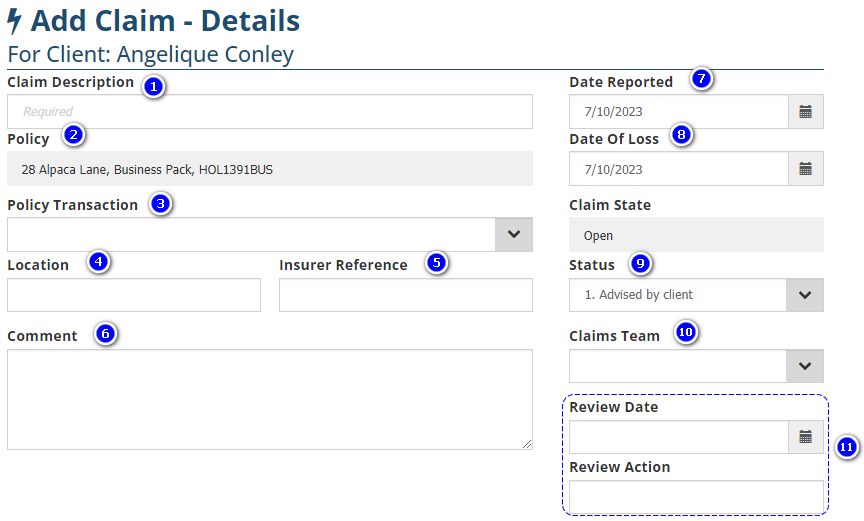Image resolution: width=864 pixels, height=521 pixels.
Task: Select the Insurer Reference input box
Action: [405, 295]
